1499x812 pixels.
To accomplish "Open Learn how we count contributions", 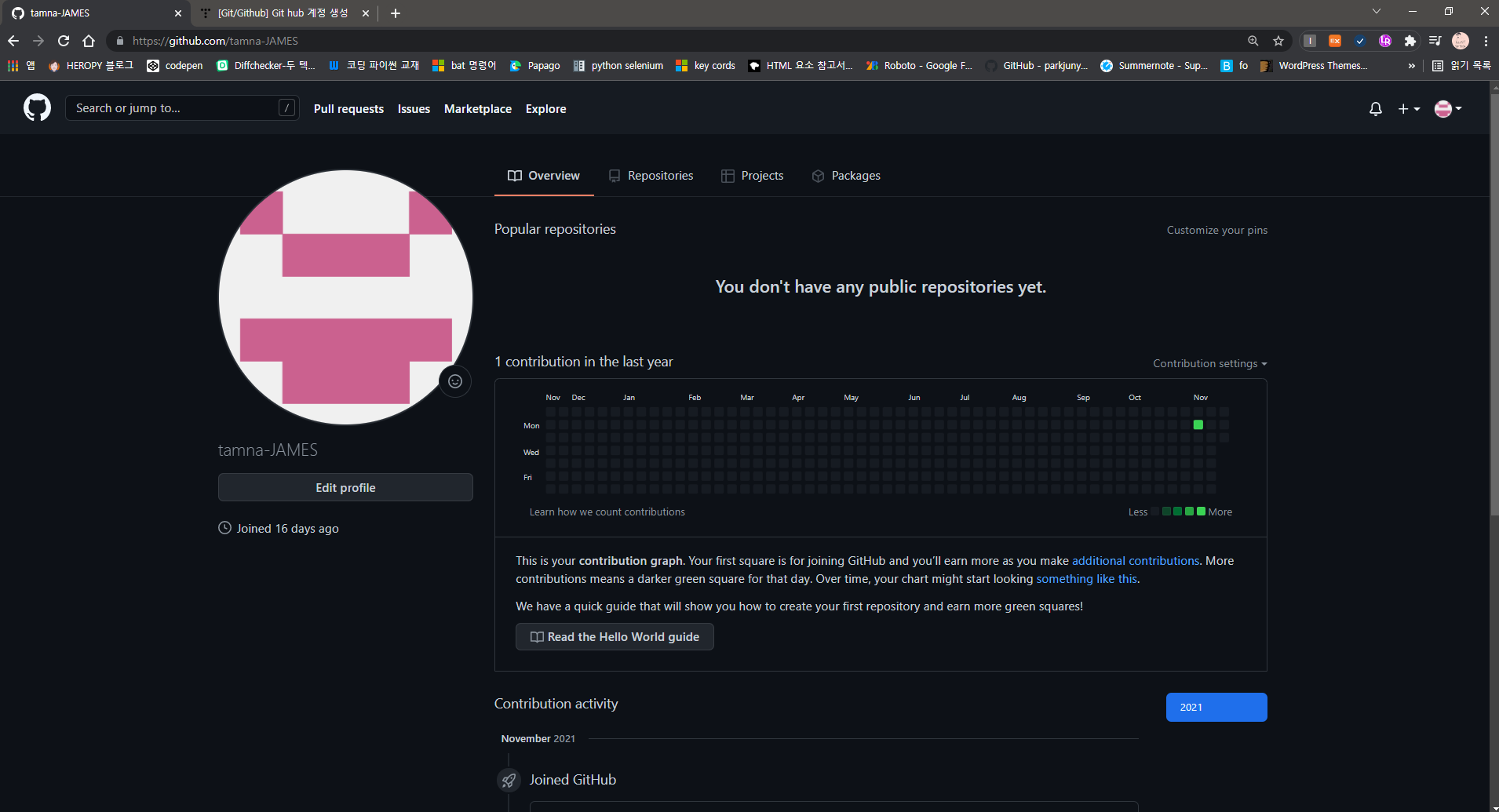I will [607, 512].
